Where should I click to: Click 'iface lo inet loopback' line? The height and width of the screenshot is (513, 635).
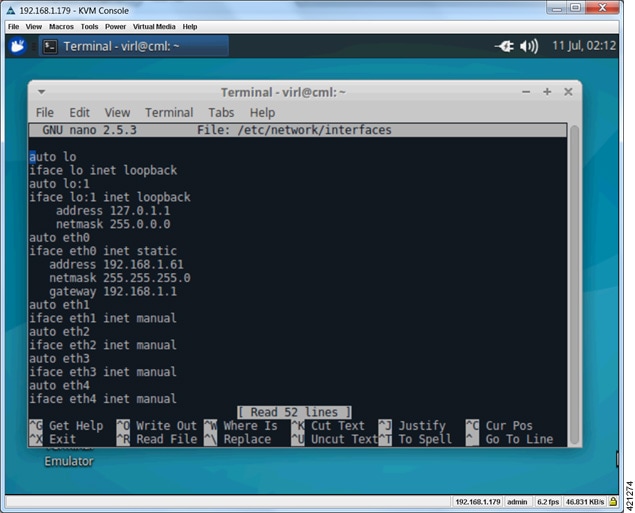coord(103,170)
